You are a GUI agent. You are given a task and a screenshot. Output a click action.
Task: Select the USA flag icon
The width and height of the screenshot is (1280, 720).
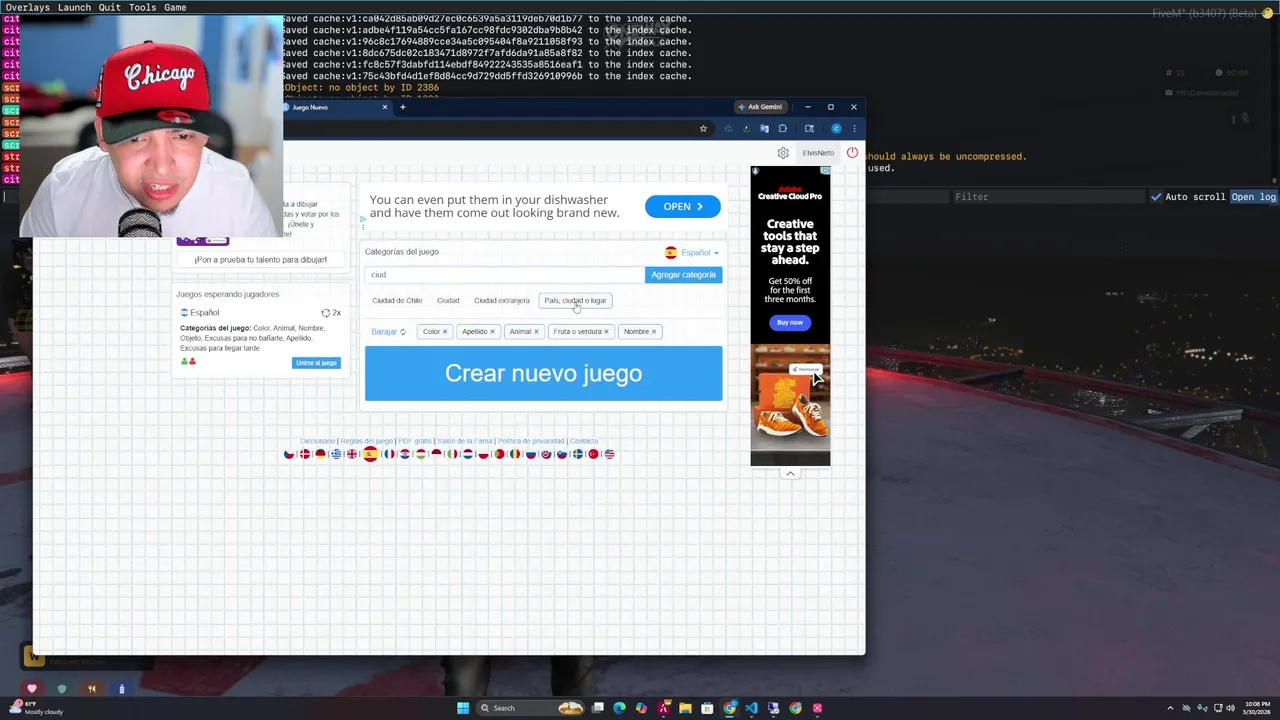609,454
